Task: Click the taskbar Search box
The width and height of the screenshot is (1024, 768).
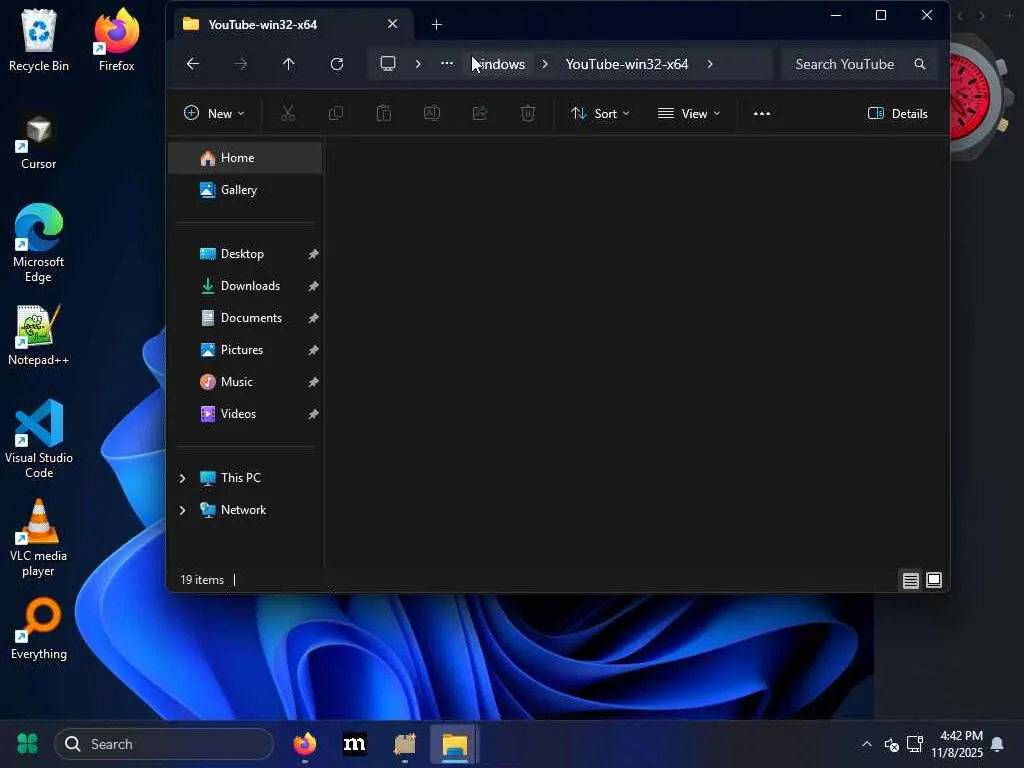Action: tap(164, 744)
